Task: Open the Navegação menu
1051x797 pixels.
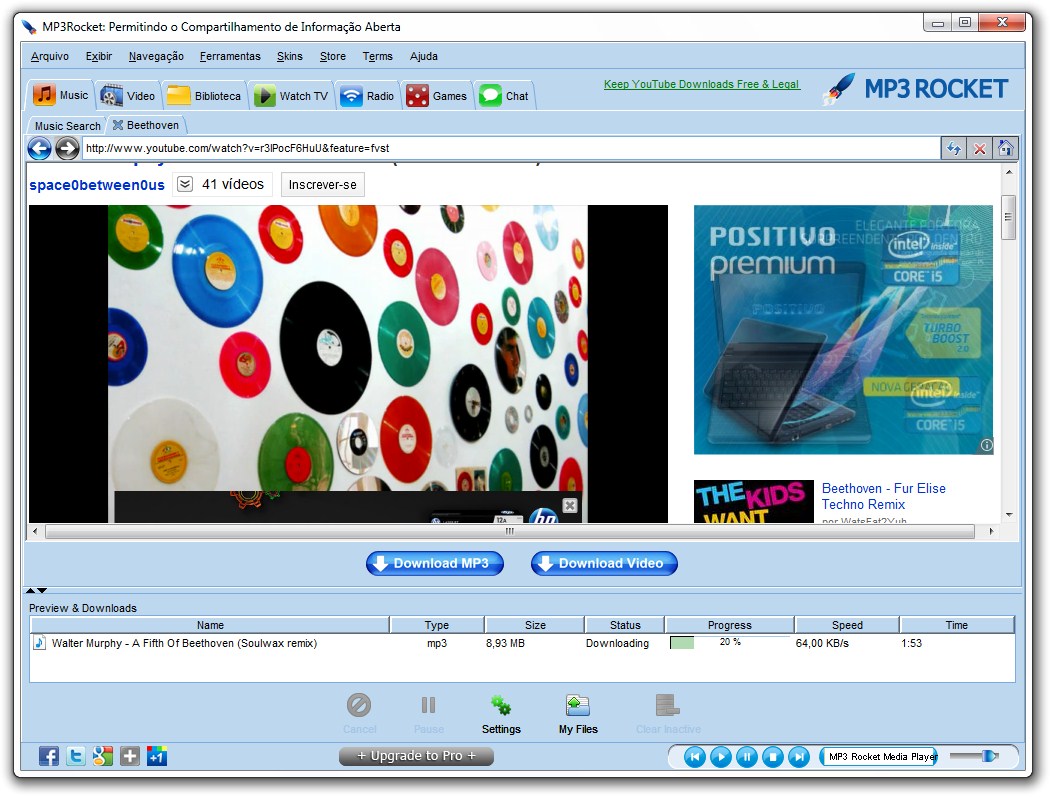Action: pos(156,56)
